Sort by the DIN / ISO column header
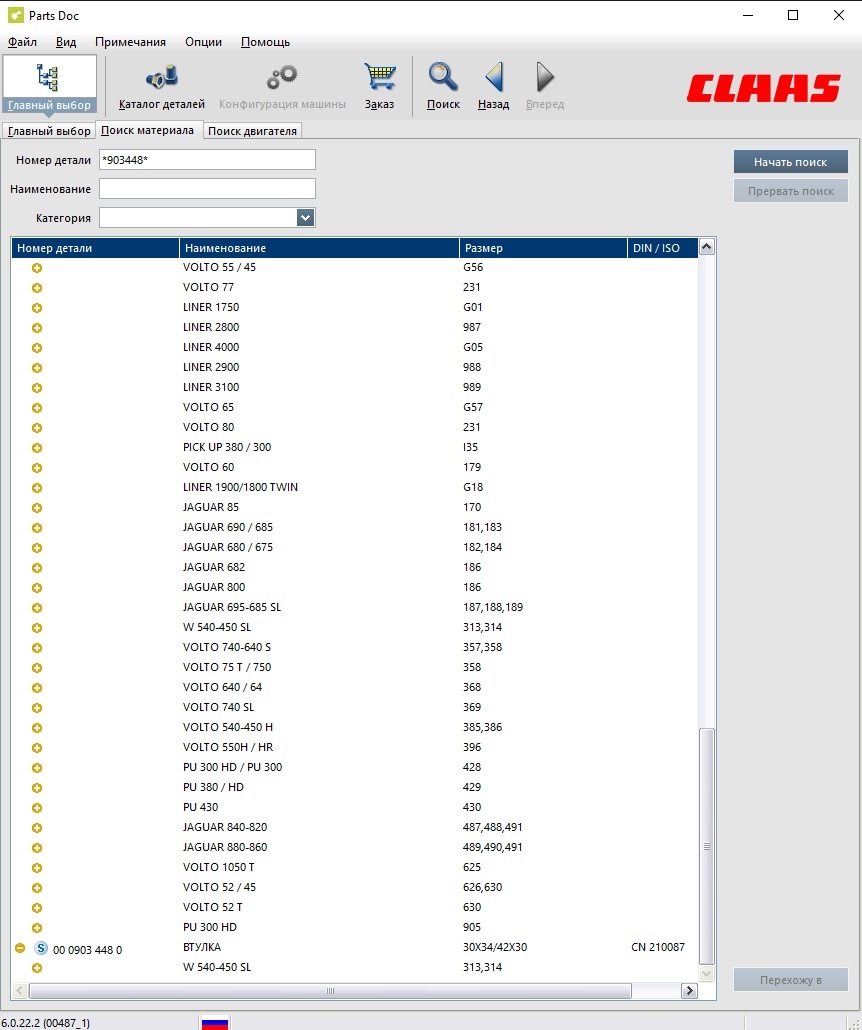 pos(662,248)
